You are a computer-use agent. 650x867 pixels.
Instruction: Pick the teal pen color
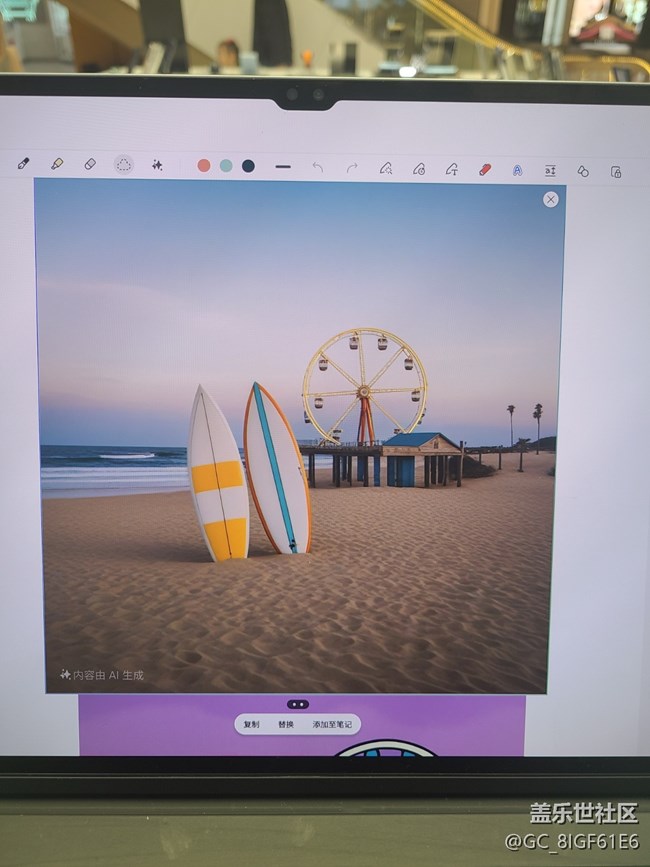pos(226,165)
